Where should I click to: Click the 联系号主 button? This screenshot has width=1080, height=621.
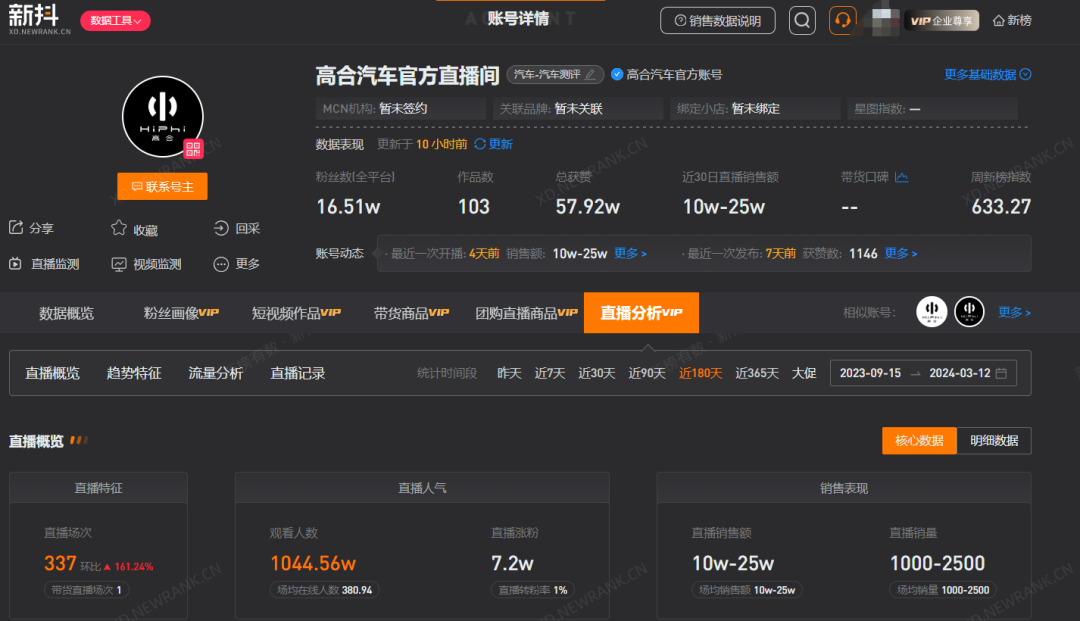tap(162, 186)
